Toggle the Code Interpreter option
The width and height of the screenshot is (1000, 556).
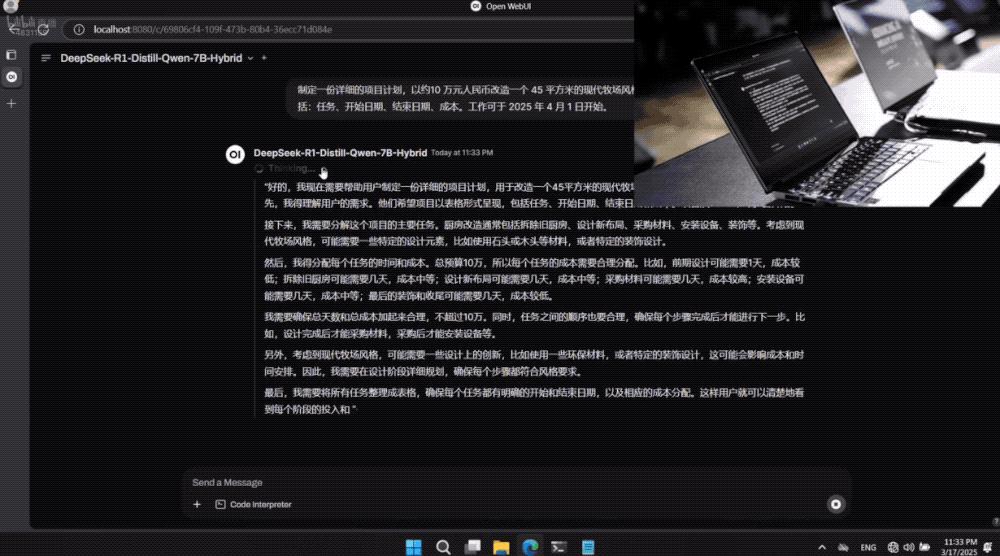tap(254, 504)
